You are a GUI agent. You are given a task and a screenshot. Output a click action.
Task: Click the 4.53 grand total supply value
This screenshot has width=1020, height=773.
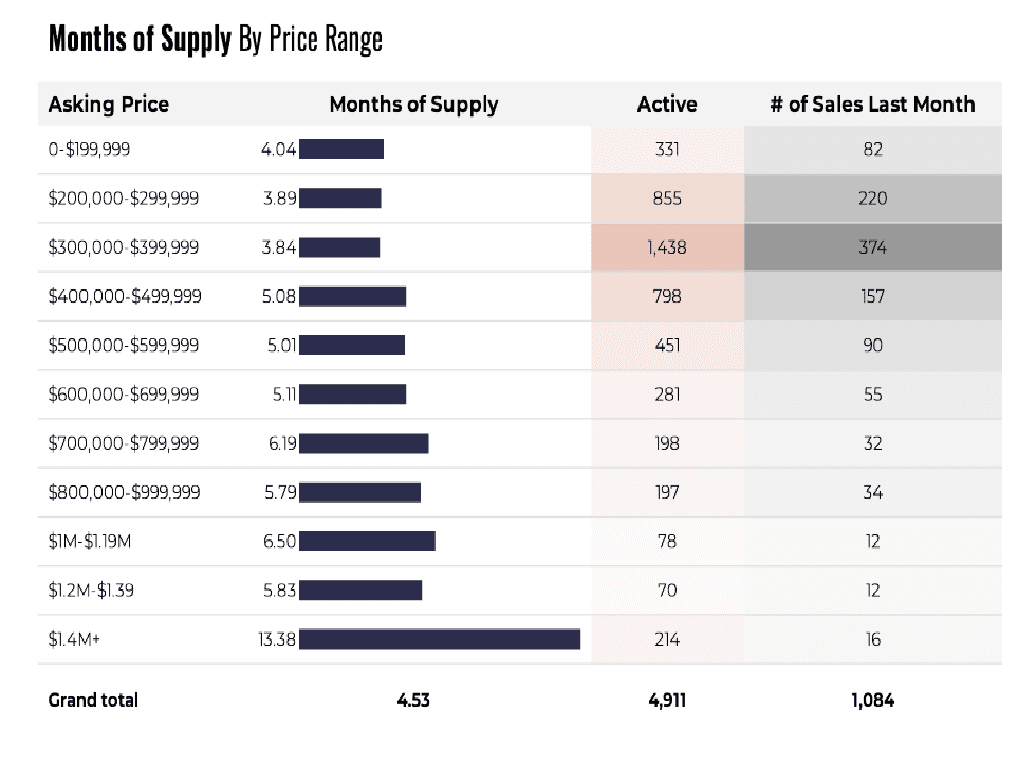pos(413,700)
